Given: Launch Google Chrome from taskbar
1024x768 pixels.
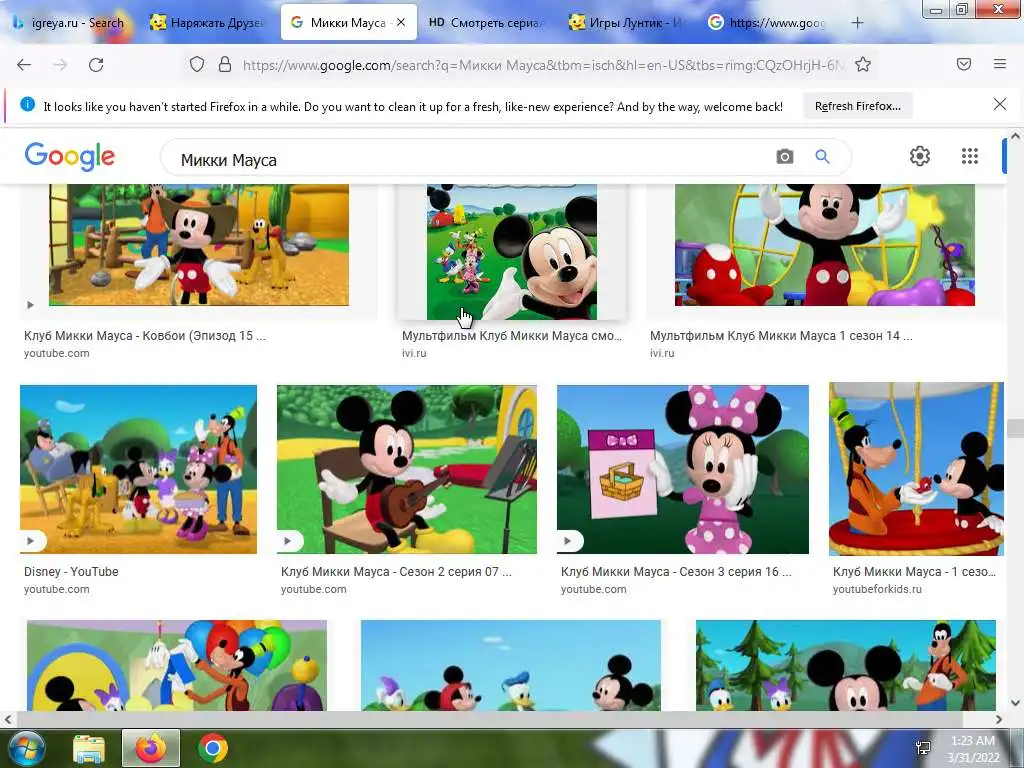Looking at the screenshot, I should [213, 748].
